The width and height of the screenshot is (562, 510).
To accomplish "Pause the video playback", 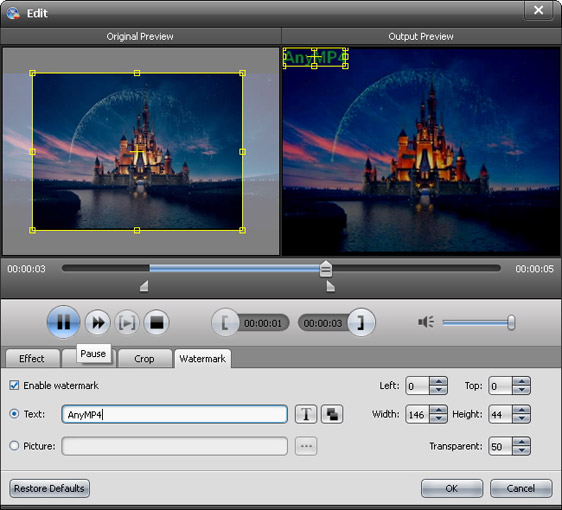I will pyautogui.click(x=63, y=322).
